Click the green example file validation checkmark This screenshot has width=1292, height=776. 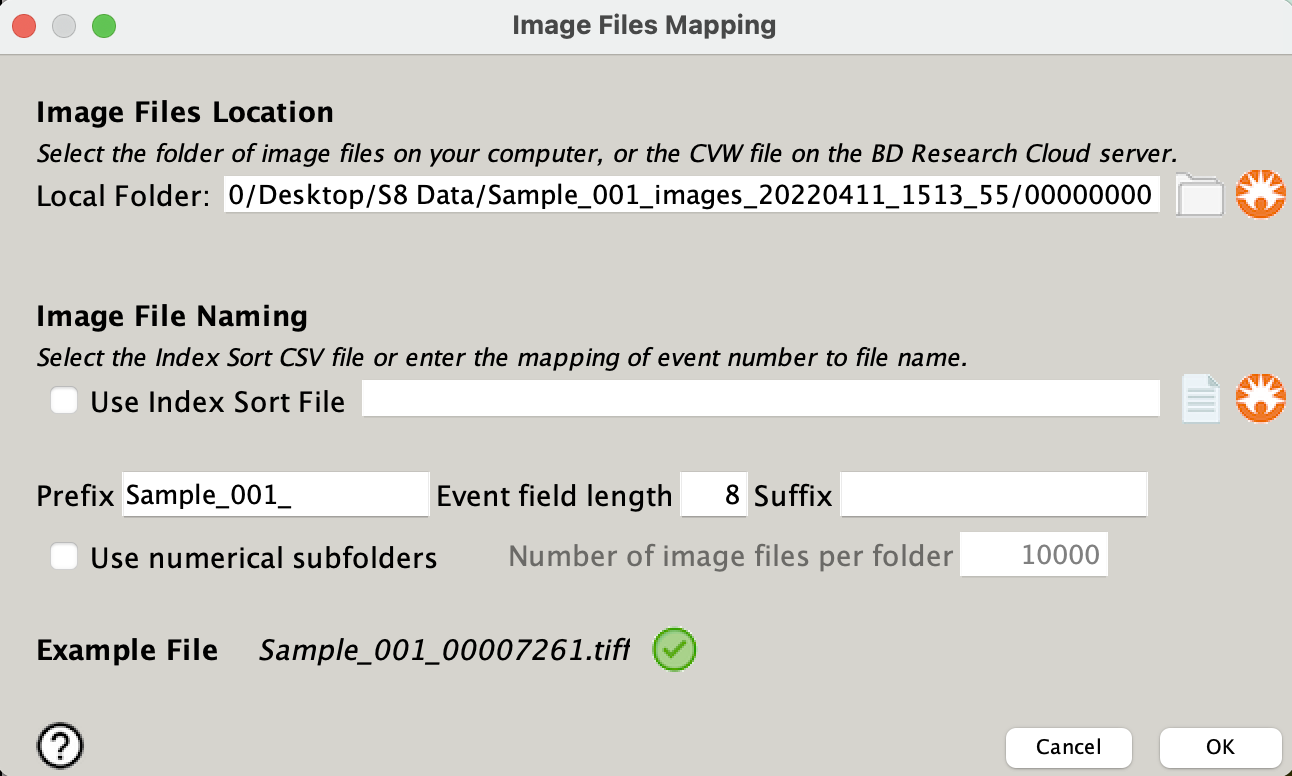673,649
